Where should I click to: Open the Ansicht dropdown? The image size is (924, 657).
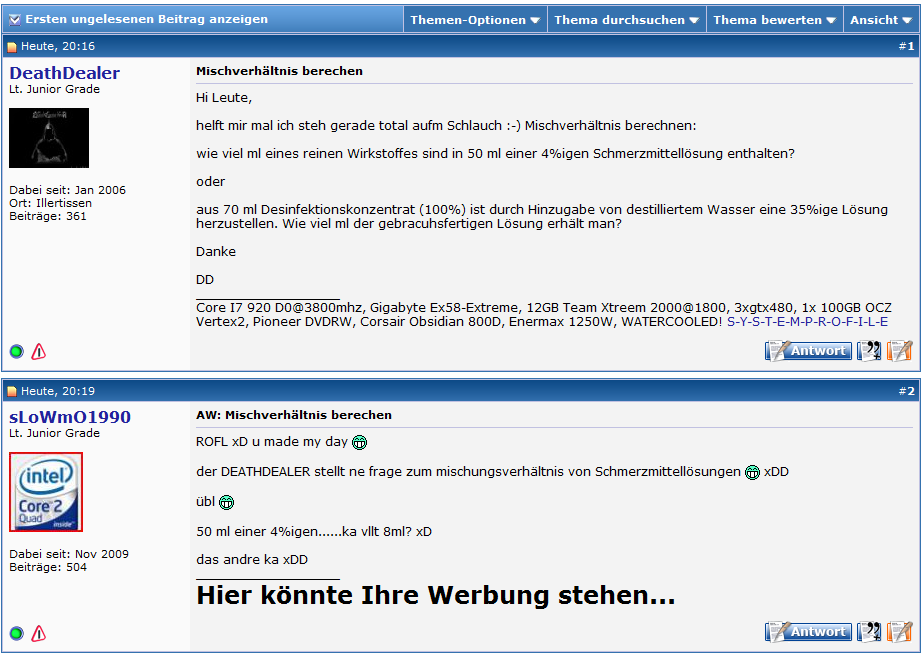(x=881, y=20)
